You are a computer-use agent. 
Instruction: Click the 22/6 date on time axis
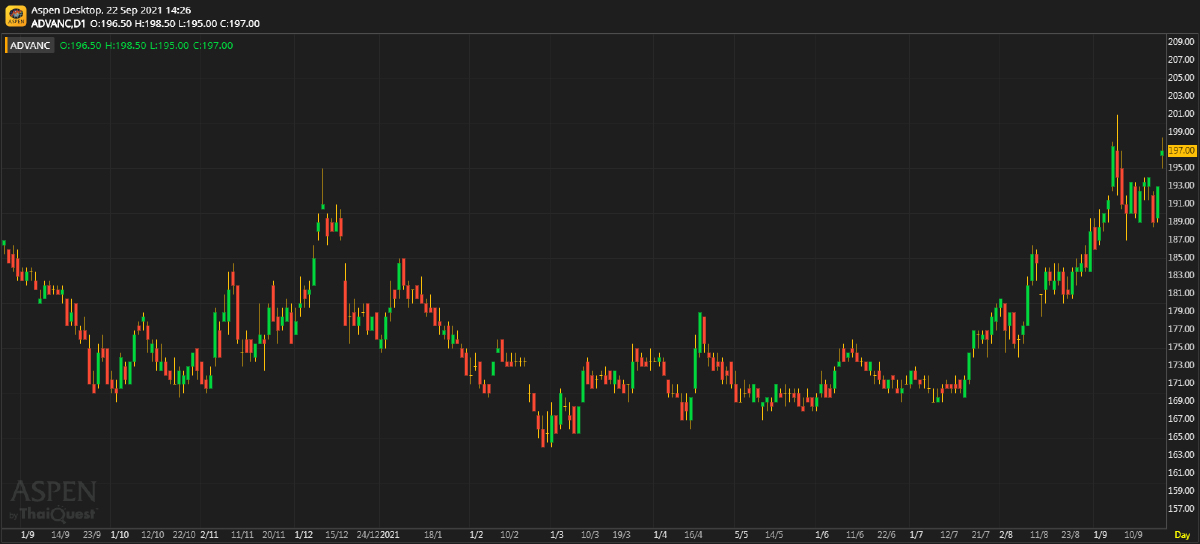[886, 536]
